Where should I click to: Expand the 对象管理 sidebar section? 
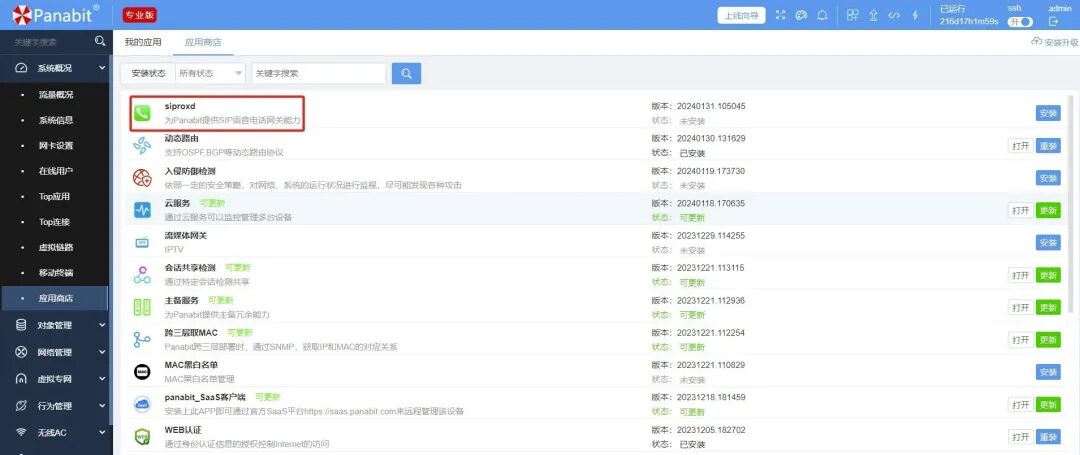pos(56,325)
